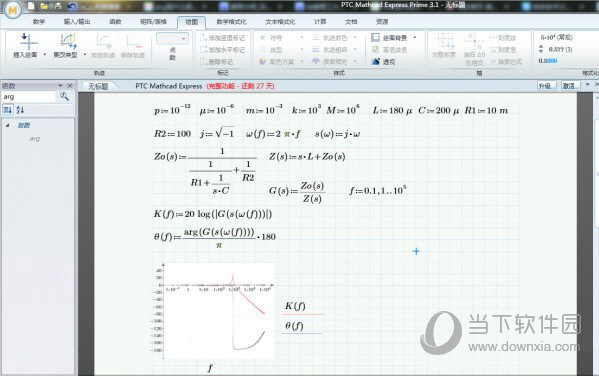
Task: Click the f axis label below plot
Action: point(210,368)
